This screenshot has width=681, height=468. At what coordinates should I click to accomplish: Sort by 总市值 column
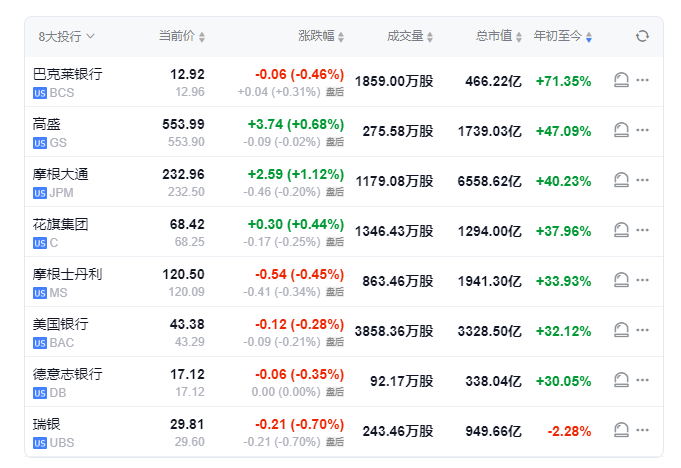[499, 36]
